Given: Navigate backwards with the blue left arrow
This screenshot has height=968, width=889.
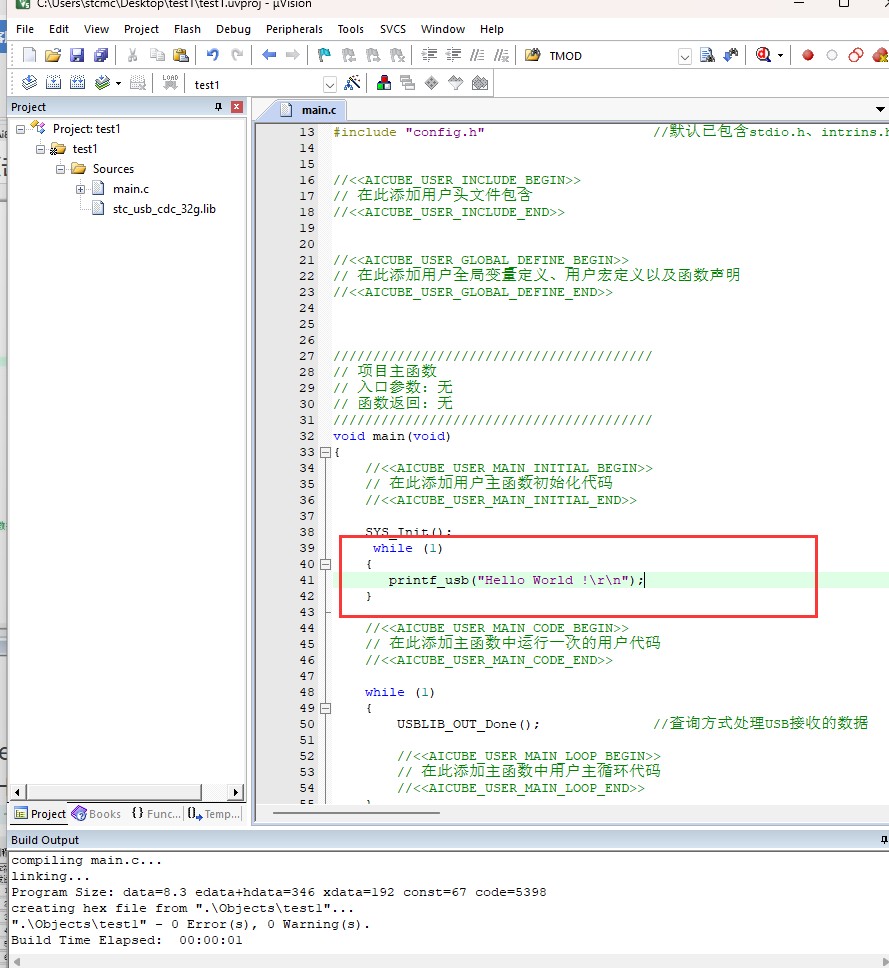Looking at the screenshot, I should 269,56.
